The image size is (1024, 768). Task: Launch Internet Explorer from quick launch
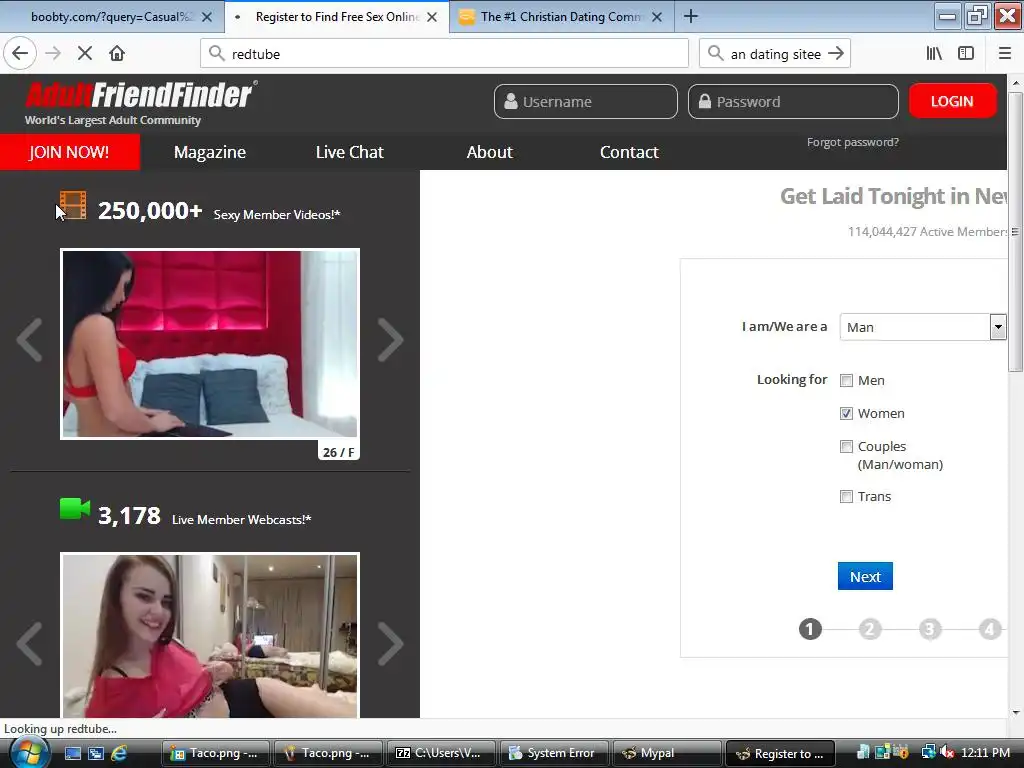point(119,754)
